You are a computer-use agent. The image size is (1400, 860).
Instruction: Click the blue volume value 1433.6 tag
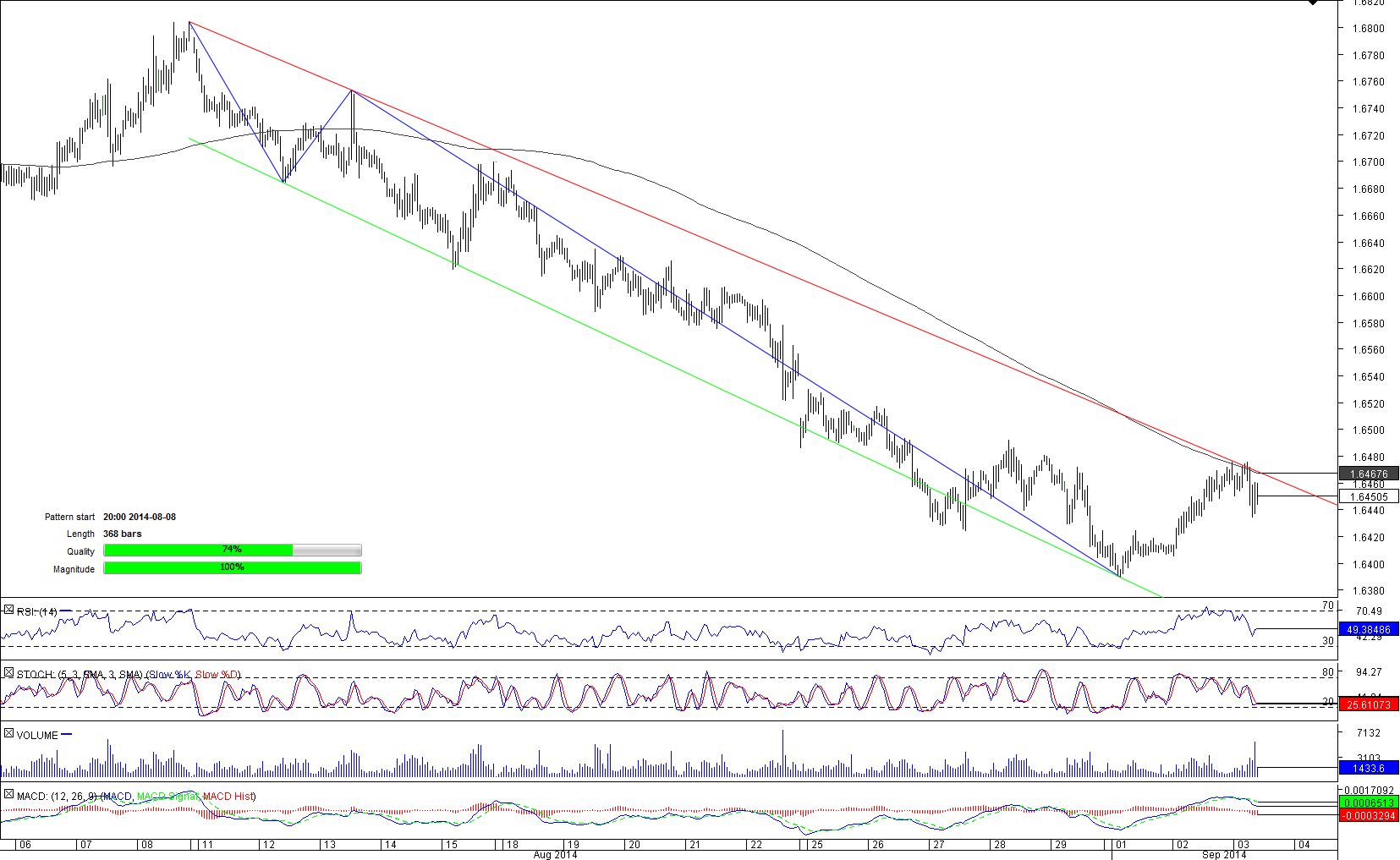(x=1369, y=768)
